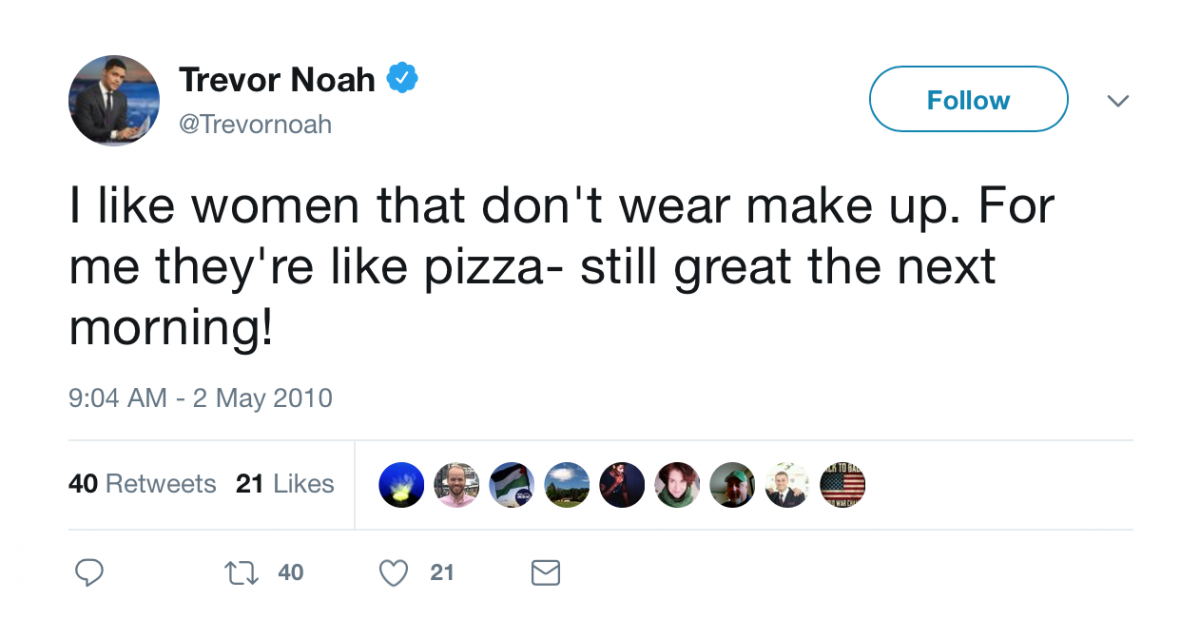Click the blue verified badge
The height and width of the screenshot is (639, 1200).
(402, 78)
